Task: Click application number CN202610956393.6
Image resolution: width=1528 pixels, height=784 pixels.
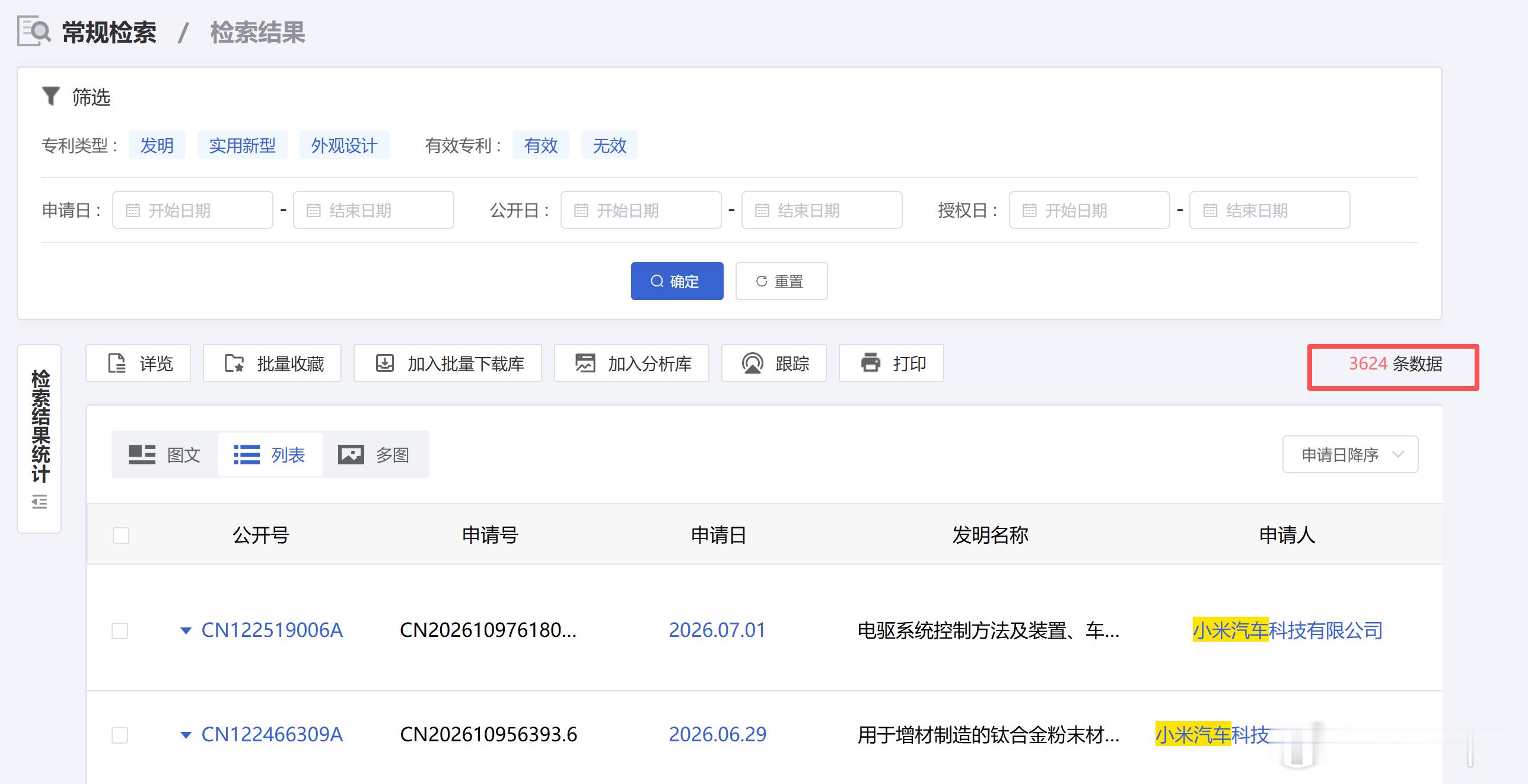Action: click(x=489, y=735)
